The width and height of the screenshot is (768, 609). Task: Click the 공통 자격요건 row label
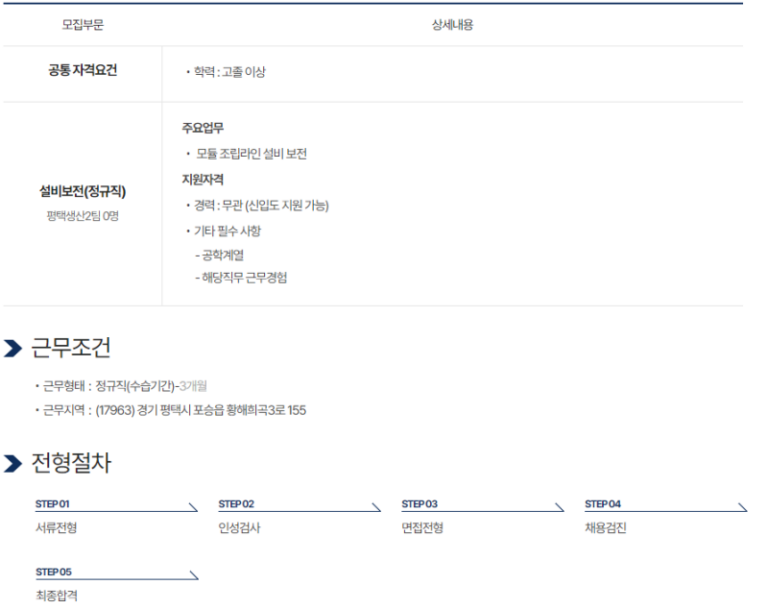(82, 72)
